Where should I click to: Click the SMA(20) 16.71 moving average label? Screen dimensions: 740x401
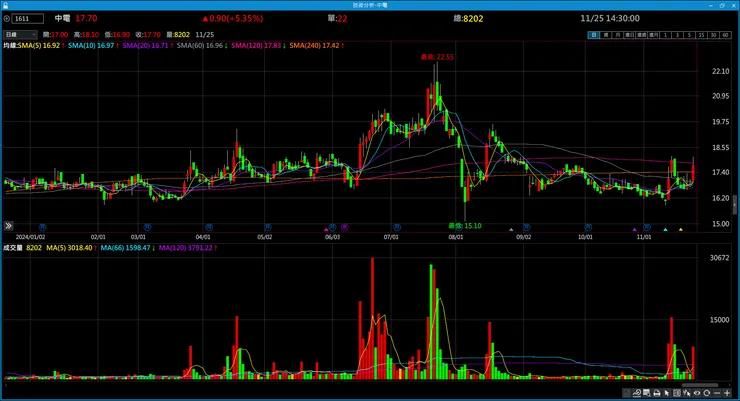click(145, 45)
